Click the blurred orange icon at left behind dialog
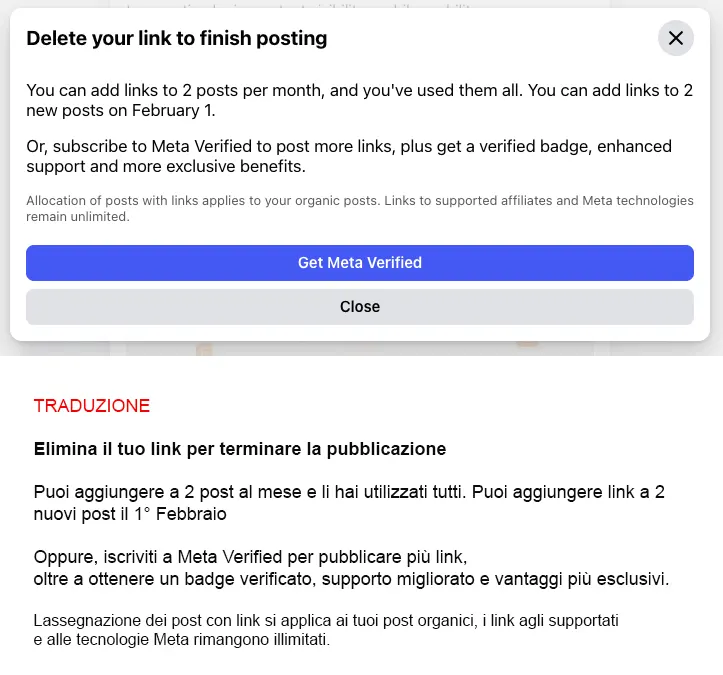This screenshot has width=723, height=675. click(x=204, y=349)
